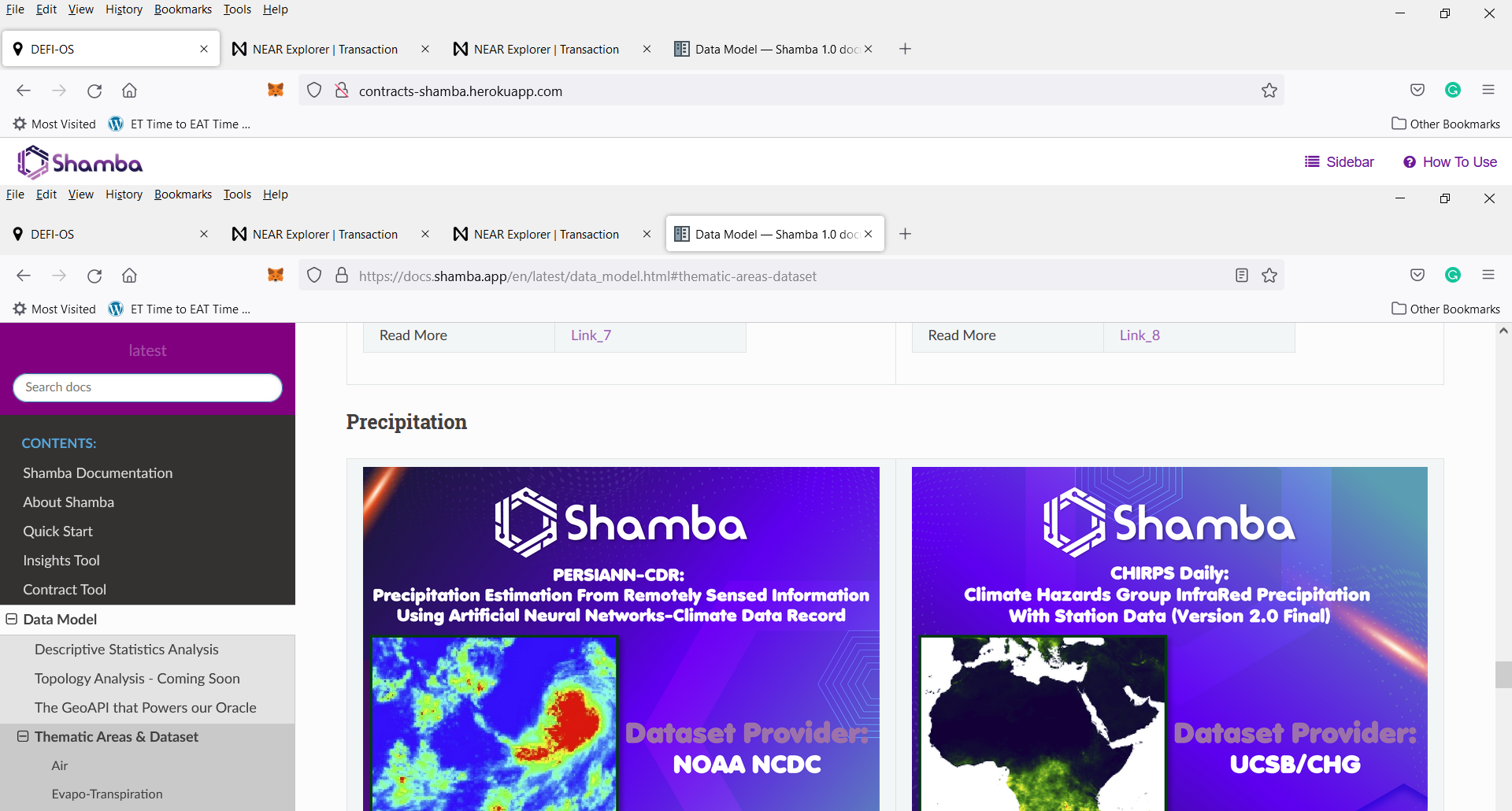
Task: Open Other Bookmarks folder in lower window
Action: pos(1446,309)
